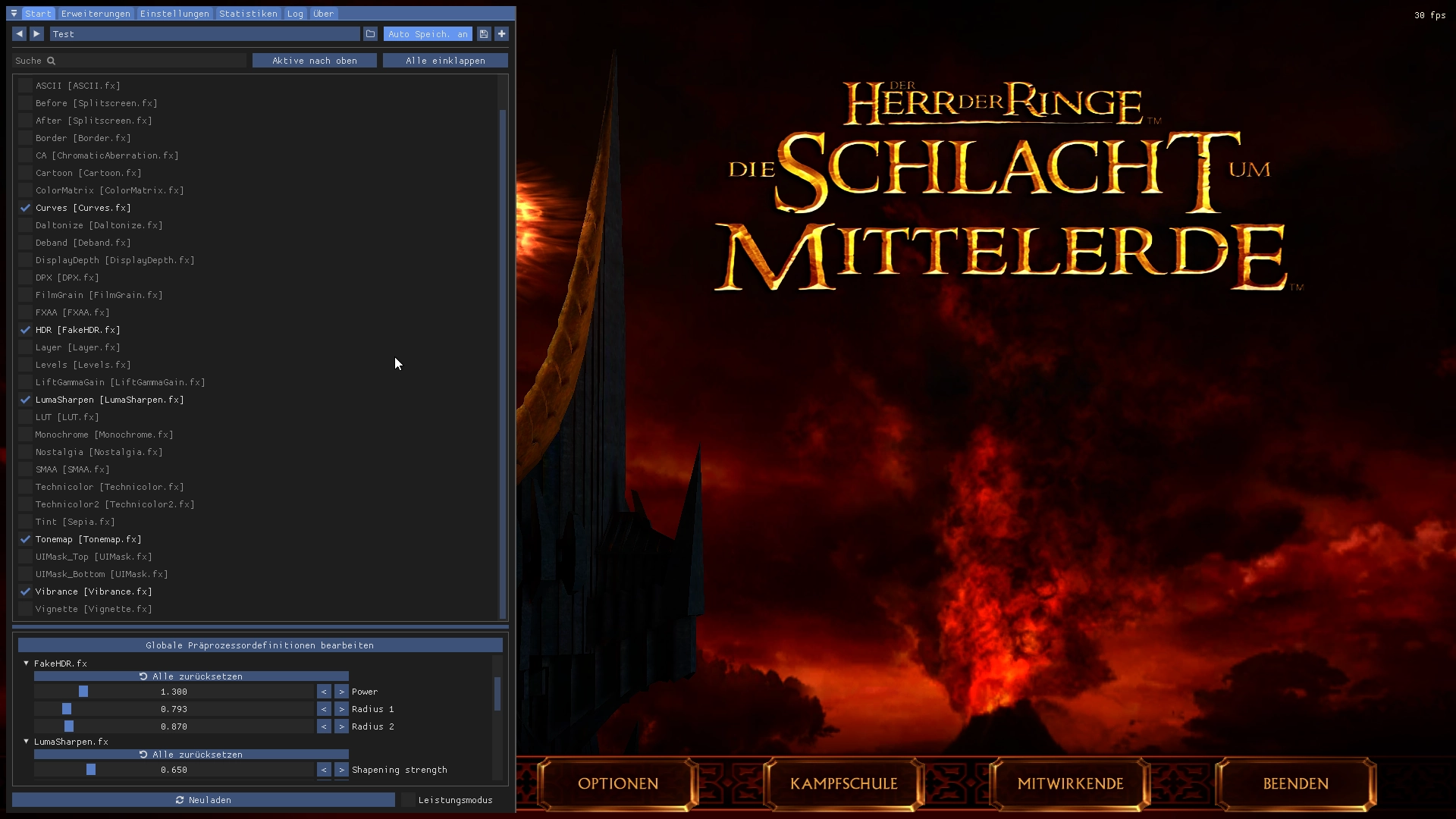Decrease Radius 1 with left arrow
Image resolution: width=1456 pixels, height=819 pixels.
coord(324,709)
